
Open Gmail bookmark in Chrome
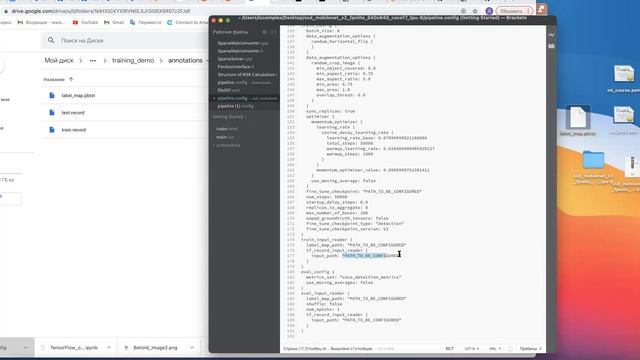pyautogui.click(x=114, y=22)
